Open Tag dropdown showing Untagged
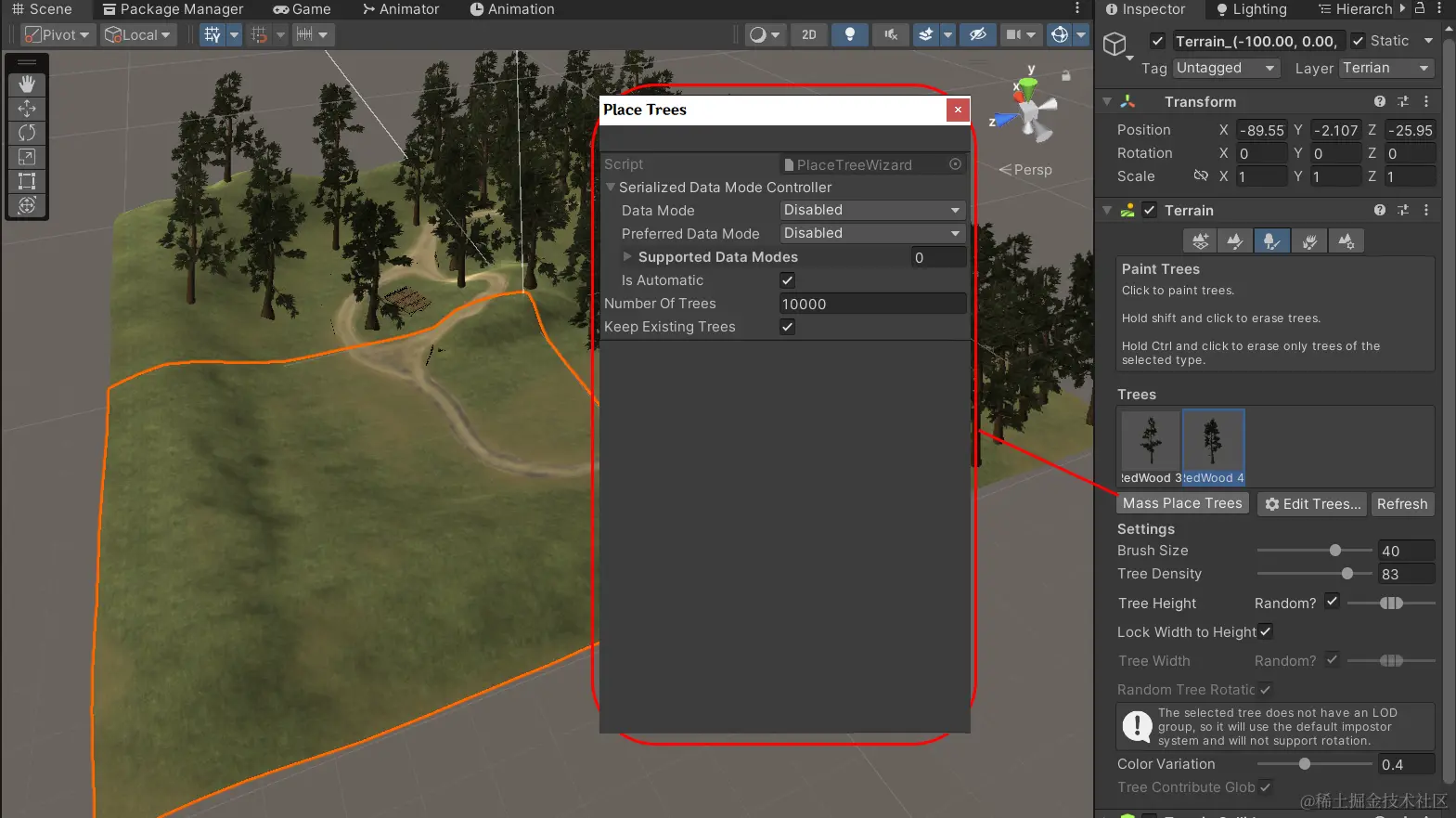The image size is (1456, 818). point(1227,68)
